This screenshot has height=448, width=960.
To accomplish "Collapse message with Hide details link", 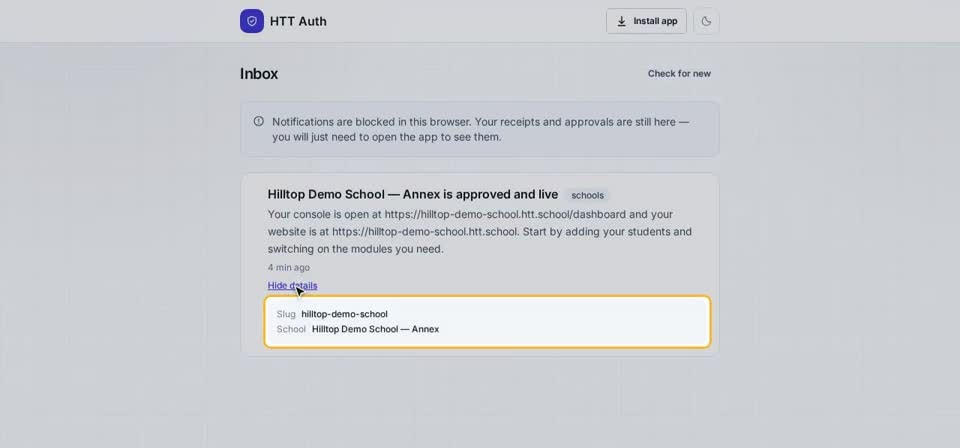I will (x=292, y=285).
